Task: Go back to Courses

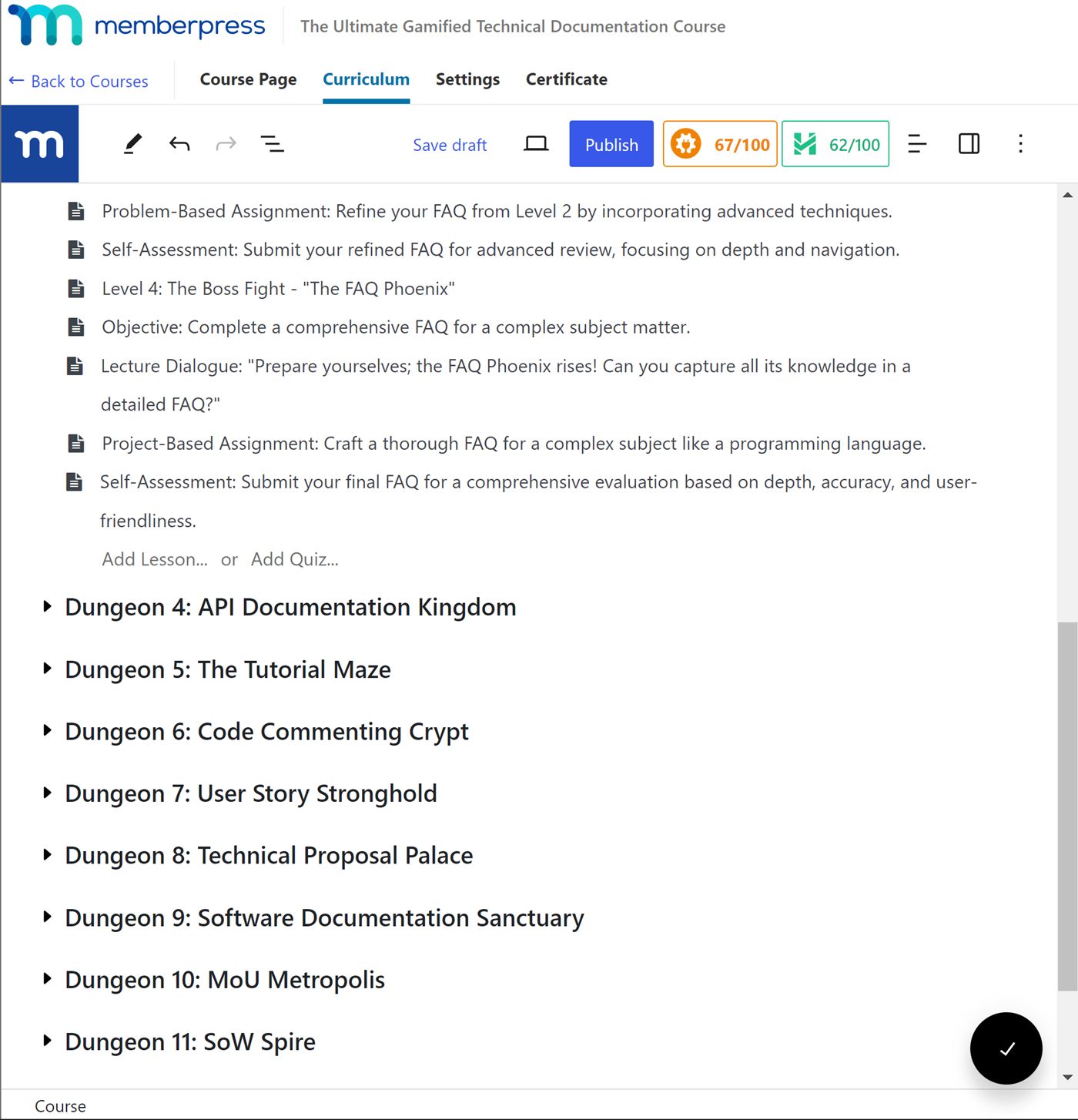Action: (x=79, y=81)
